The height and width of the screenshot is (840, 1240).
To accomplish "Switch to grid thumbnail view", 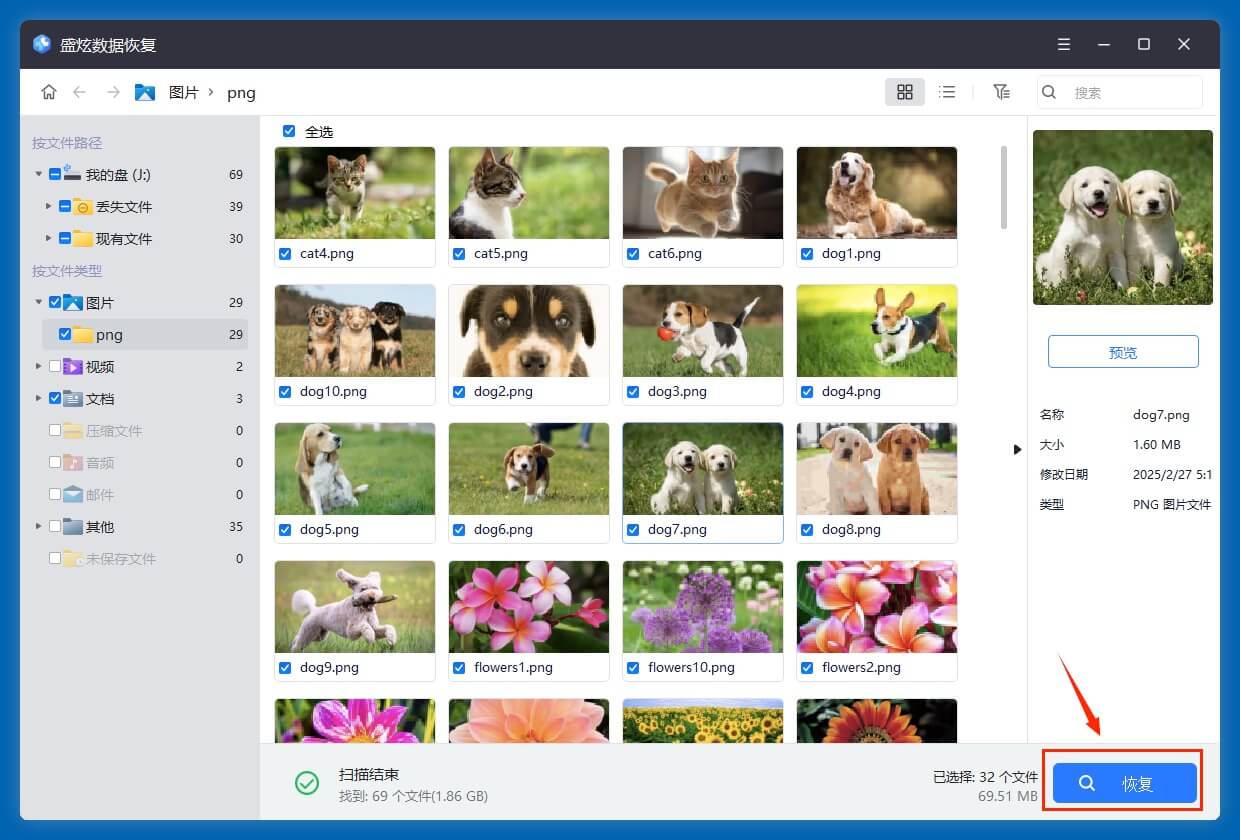I will (x=904, y=92).
